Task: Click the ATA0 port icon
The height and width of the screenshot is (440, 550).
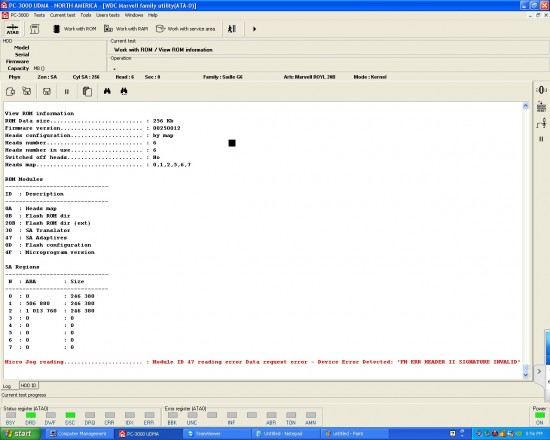Action: point(13,29)
